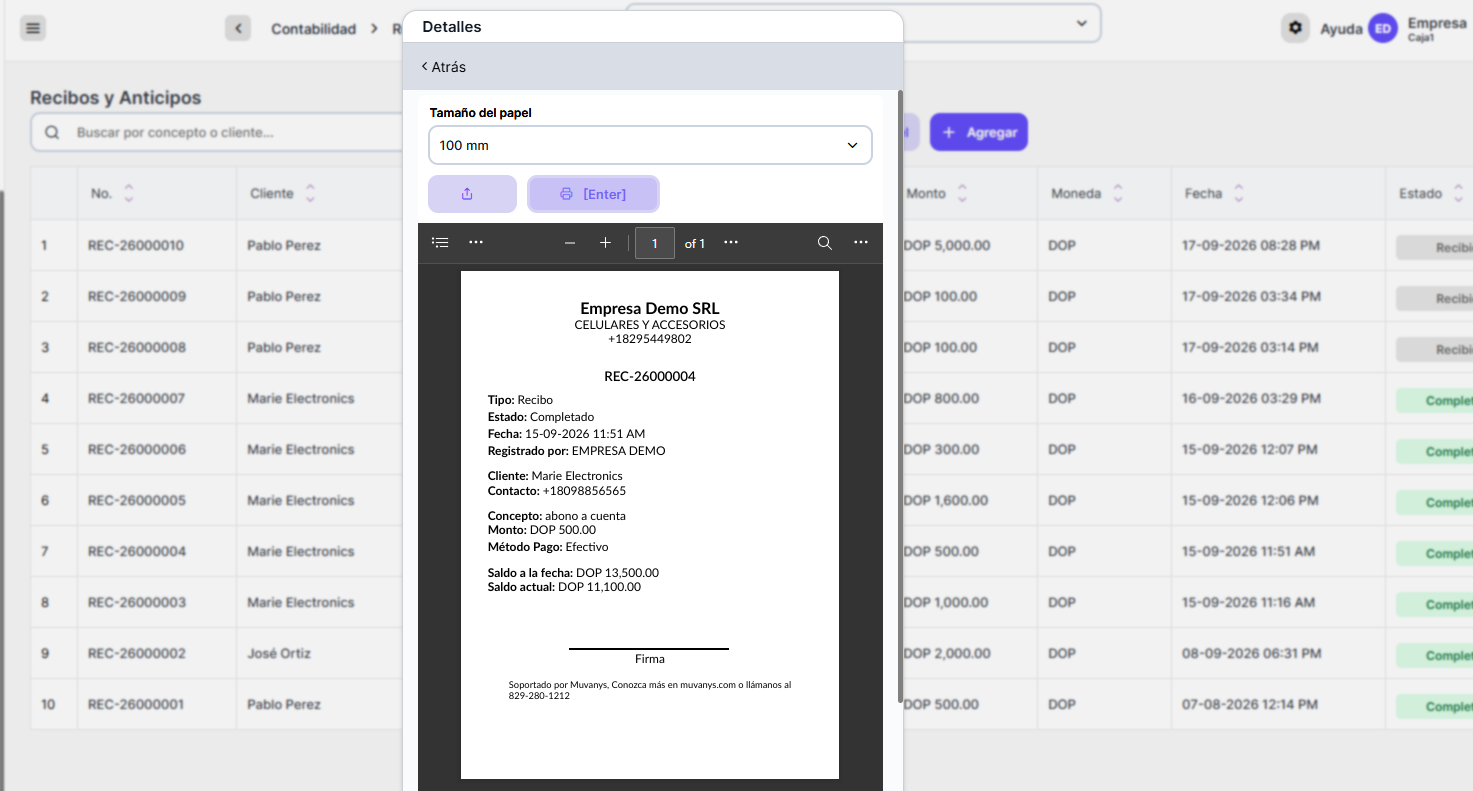Open the PDF viewer's far-right more options
The image size is (1473, 791).
[x=861, y=243]
